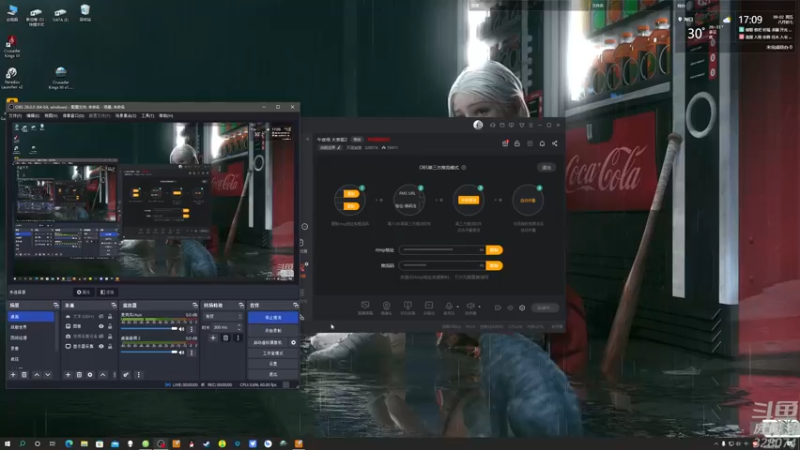
Task: Click blue Stop Streaming button in OBS Controls
Action: coord(273,317)
